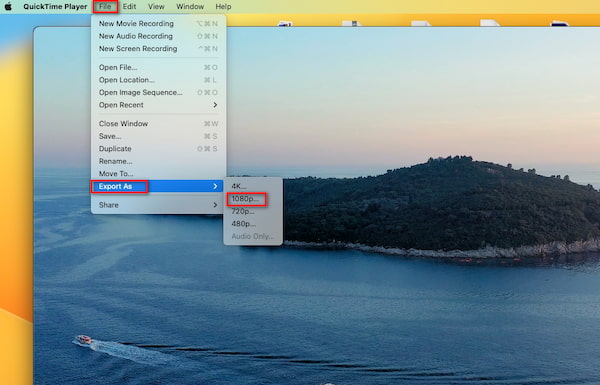Choose Move To… from File menu

point(158,174)
